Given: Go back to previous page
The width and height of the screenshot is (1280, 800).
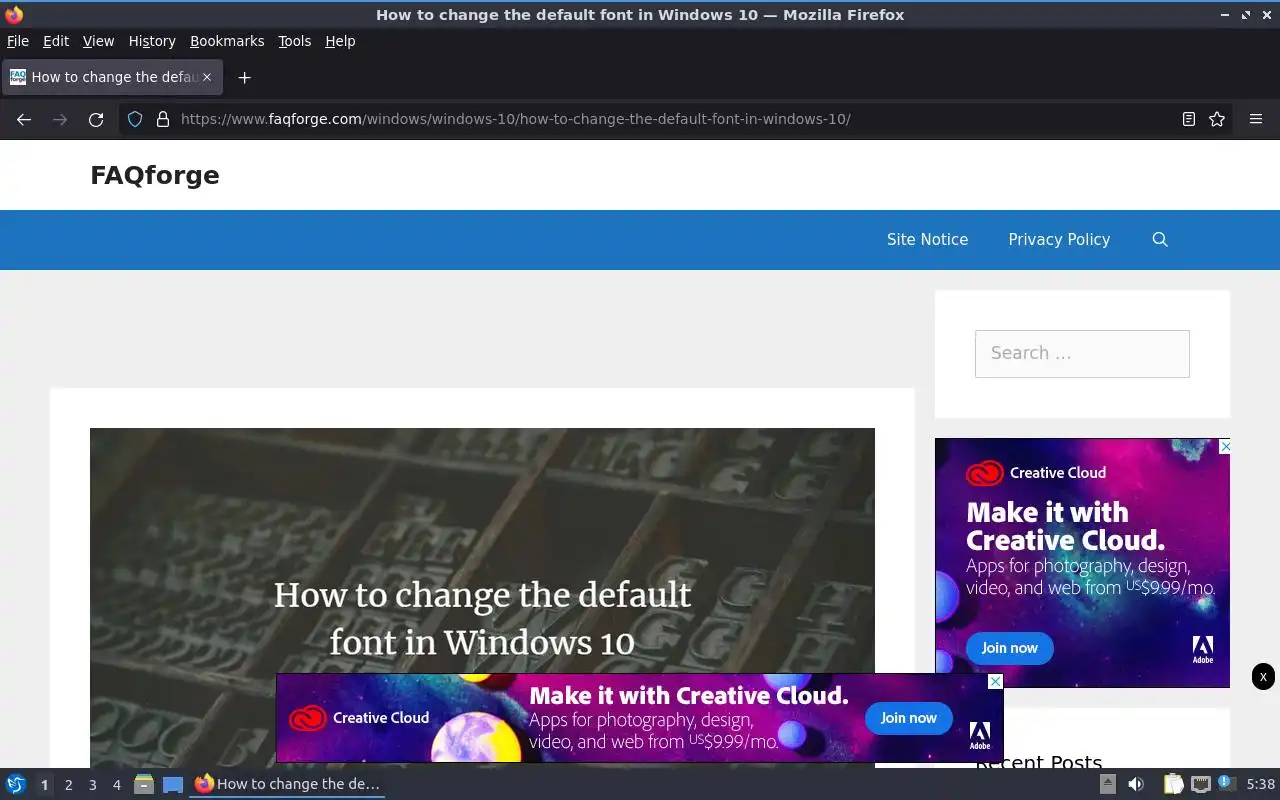Looking at the screenshot, I should pyautogui.click(x=24, y=119).
